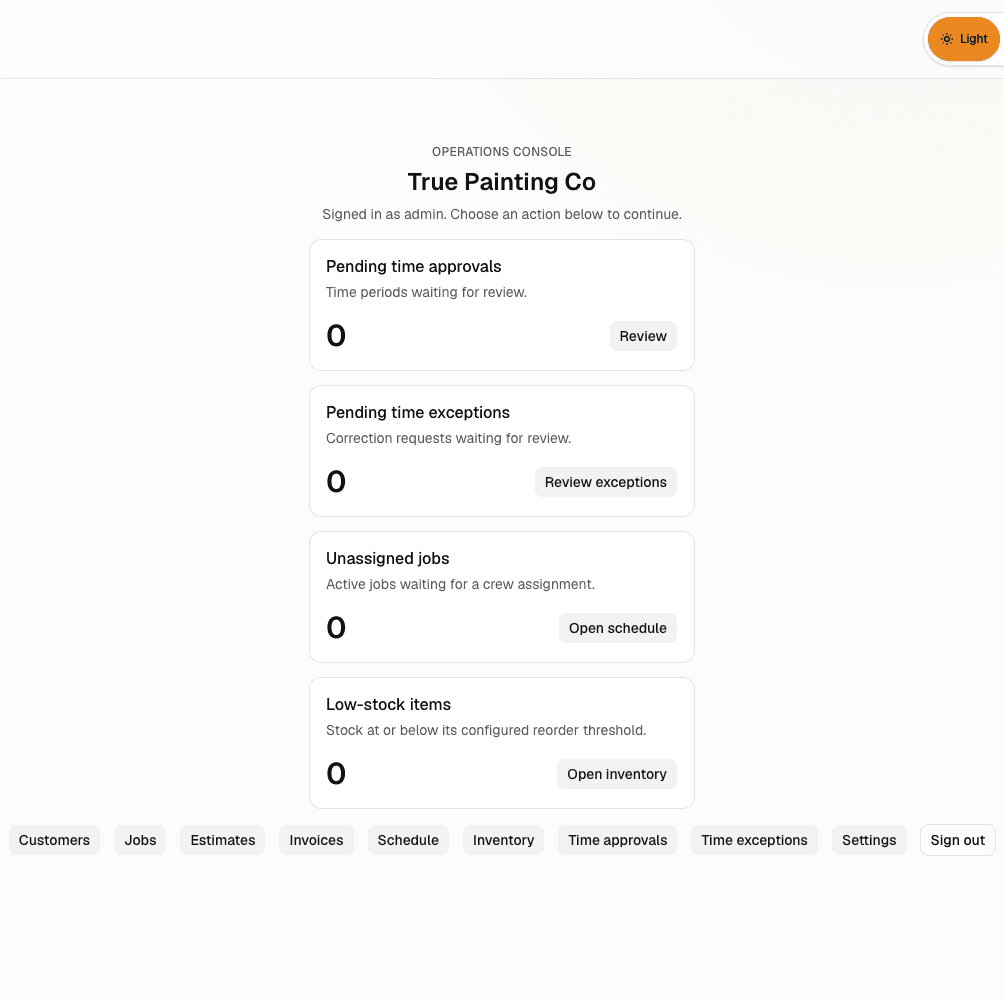Sign out of the console

coord(957,840)
